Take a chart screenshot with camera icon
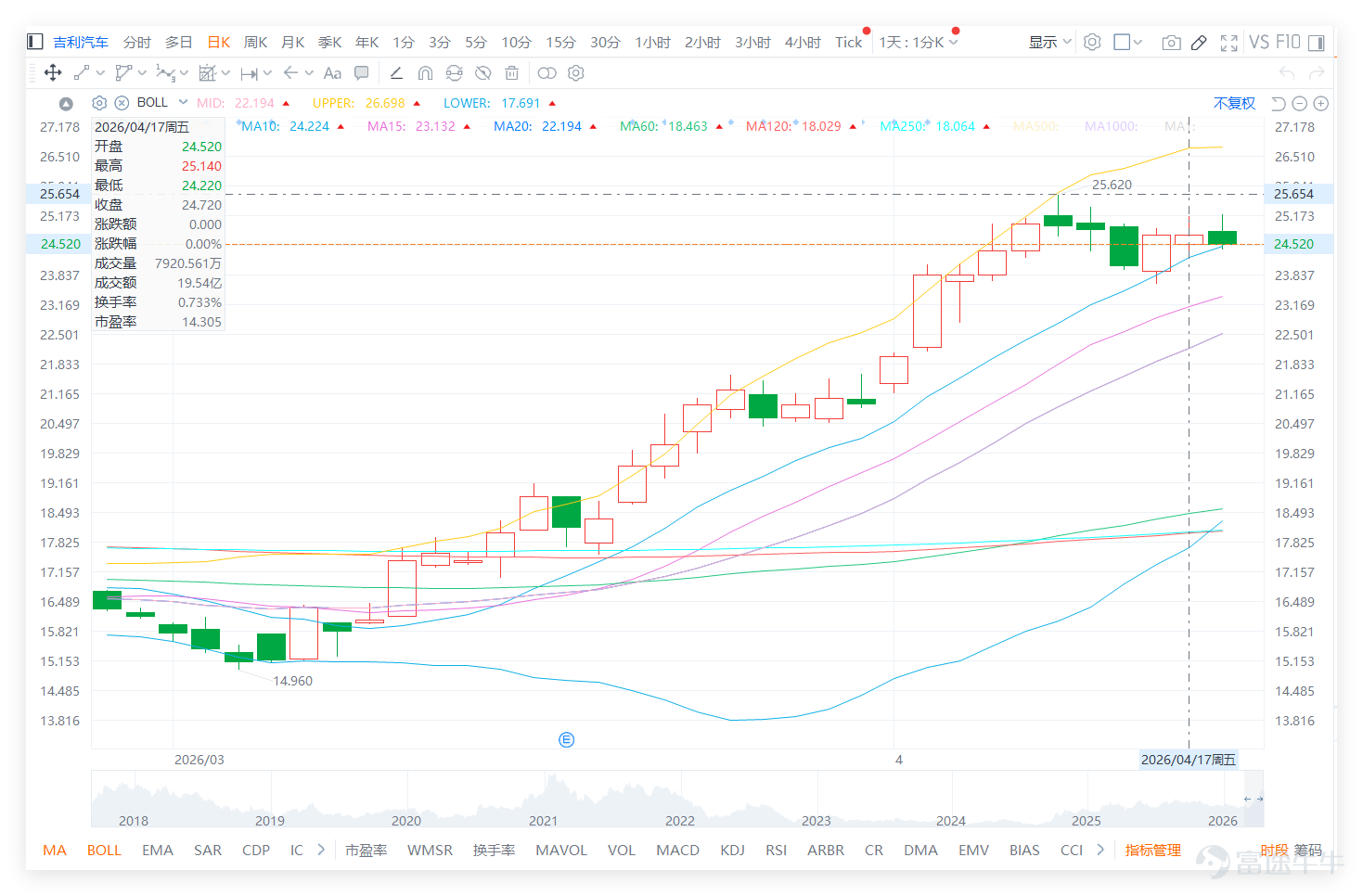 pyautogui.click(x=1172, y=43)
